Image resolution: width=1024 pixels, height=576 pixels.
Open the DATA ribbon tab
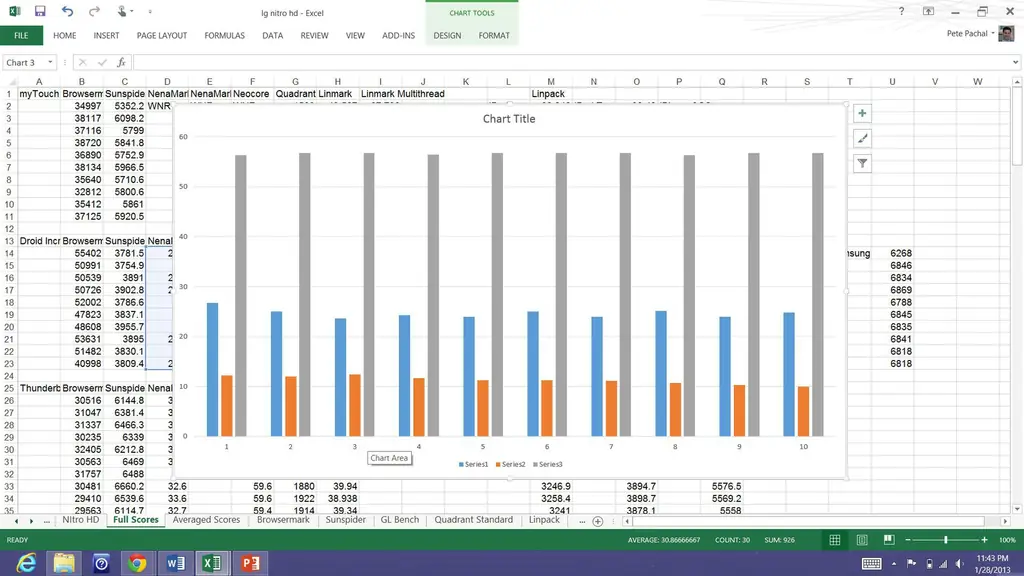coord(272,35)
